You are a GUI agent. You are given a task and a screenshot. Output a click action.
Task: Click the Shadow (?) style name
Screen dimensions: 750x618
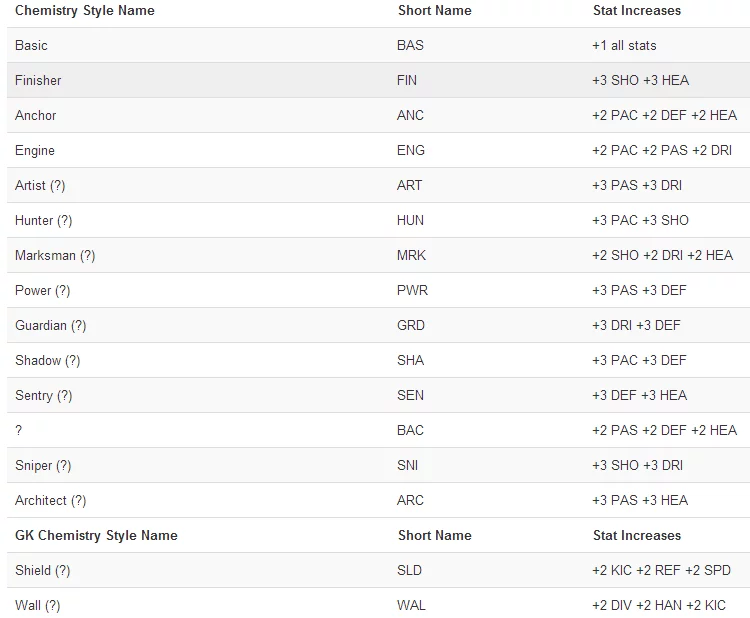47,360
